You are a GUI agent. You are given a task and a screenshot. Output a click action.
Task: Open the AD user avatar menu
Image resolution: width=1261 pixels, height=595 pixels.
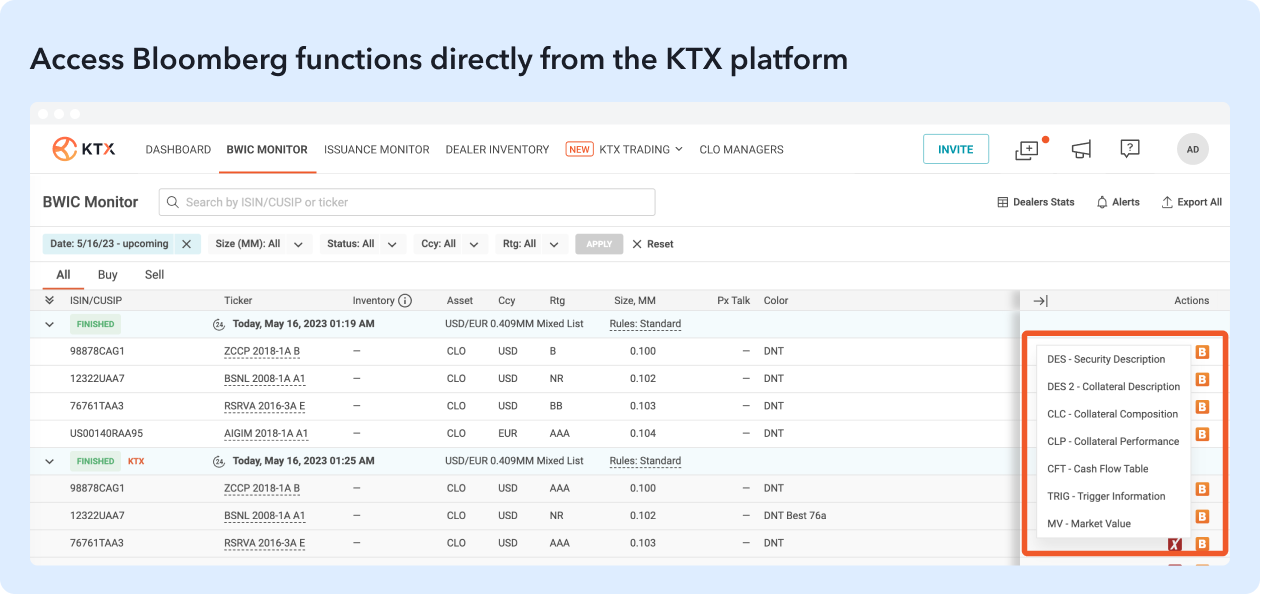point(1192,149)
